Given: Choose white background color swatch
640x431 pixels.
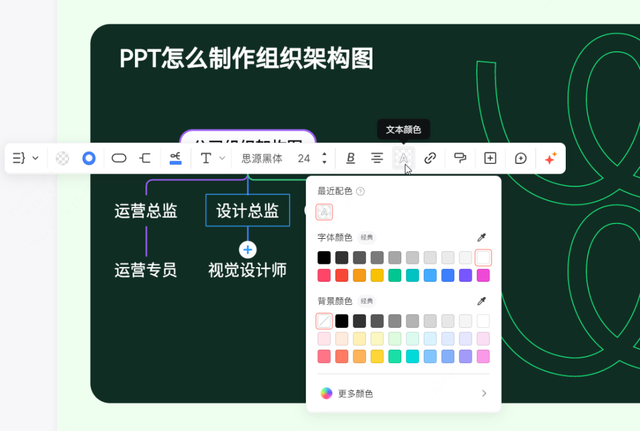Looking at the screenshot, I should pos(483,321).
